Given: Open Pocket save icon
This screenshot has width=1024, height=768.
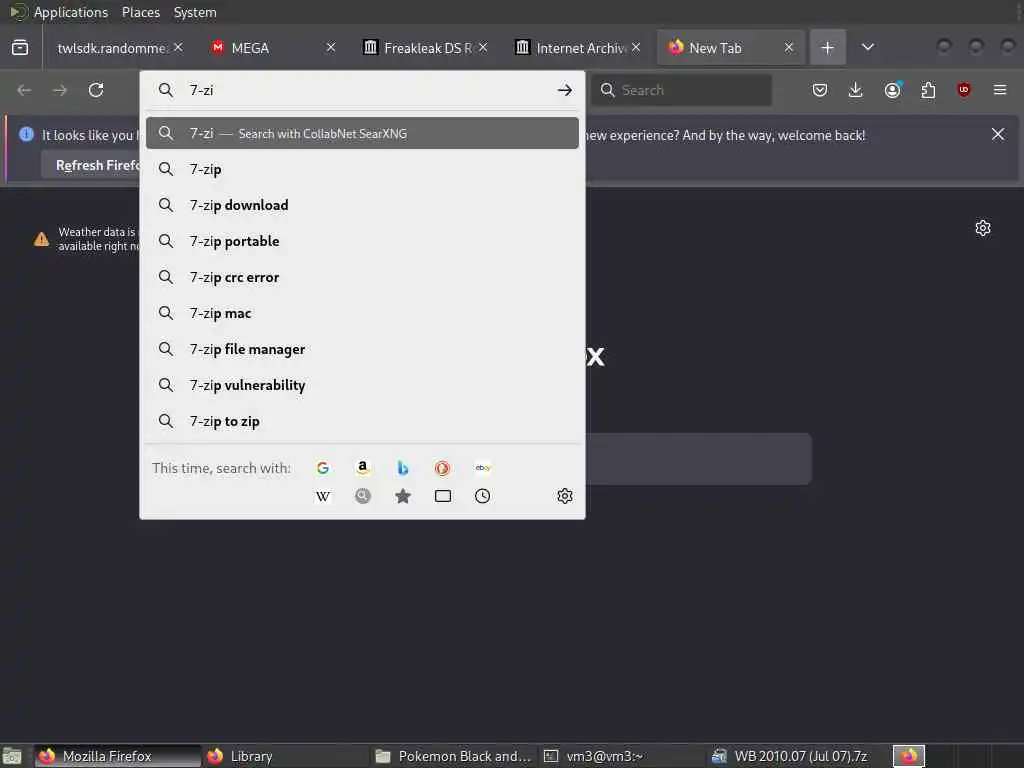Looking at the screenshot, I should (x=820, y=90).
